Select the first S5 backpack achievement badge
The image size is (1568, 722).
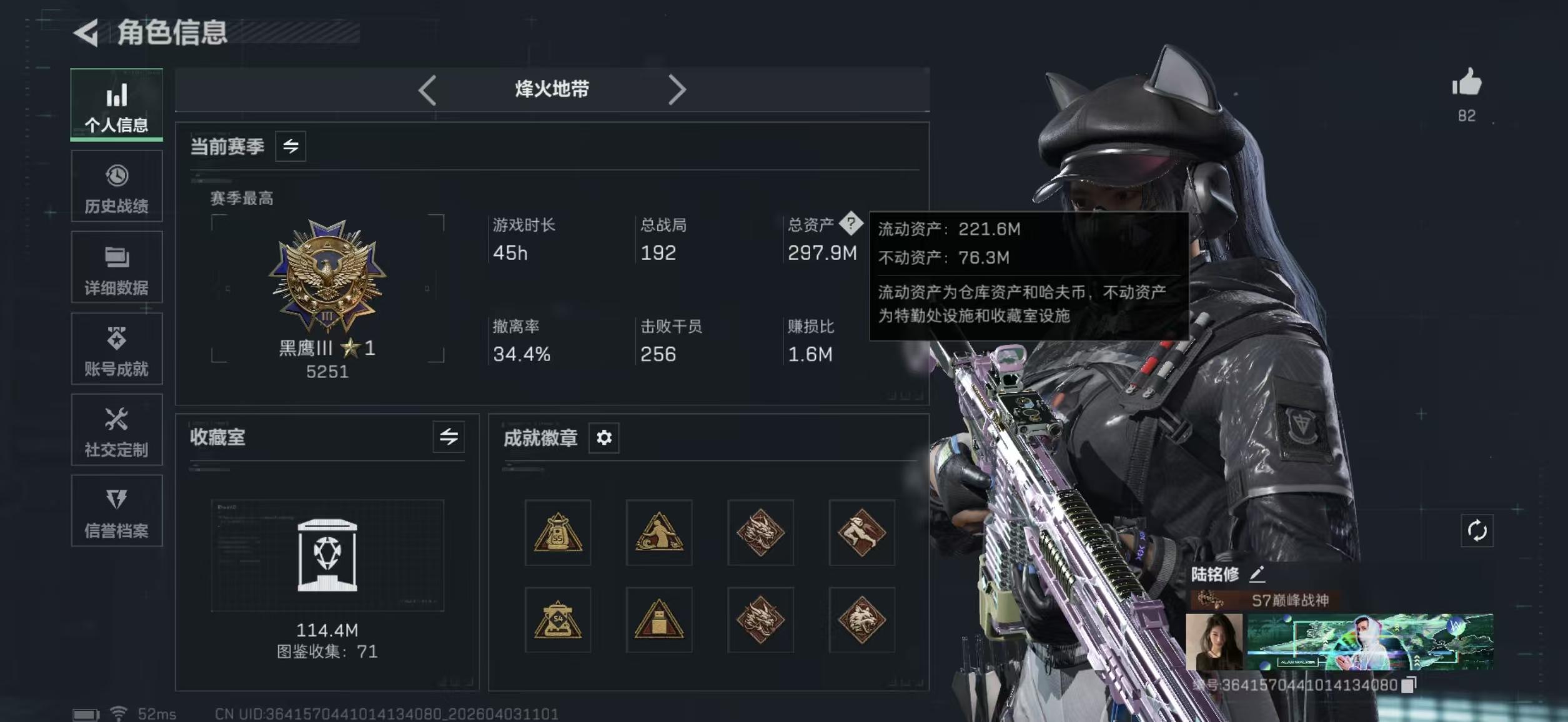(x=558, y=532)
